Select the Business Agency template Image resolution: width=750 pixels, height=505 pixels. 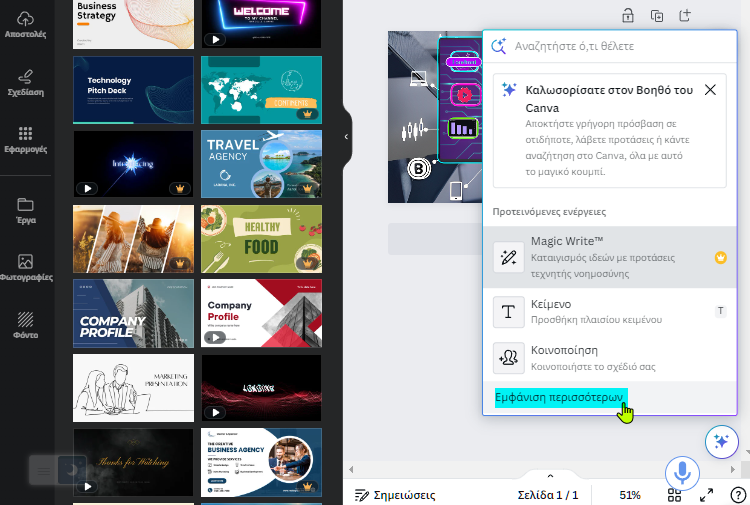click(261, 462)
